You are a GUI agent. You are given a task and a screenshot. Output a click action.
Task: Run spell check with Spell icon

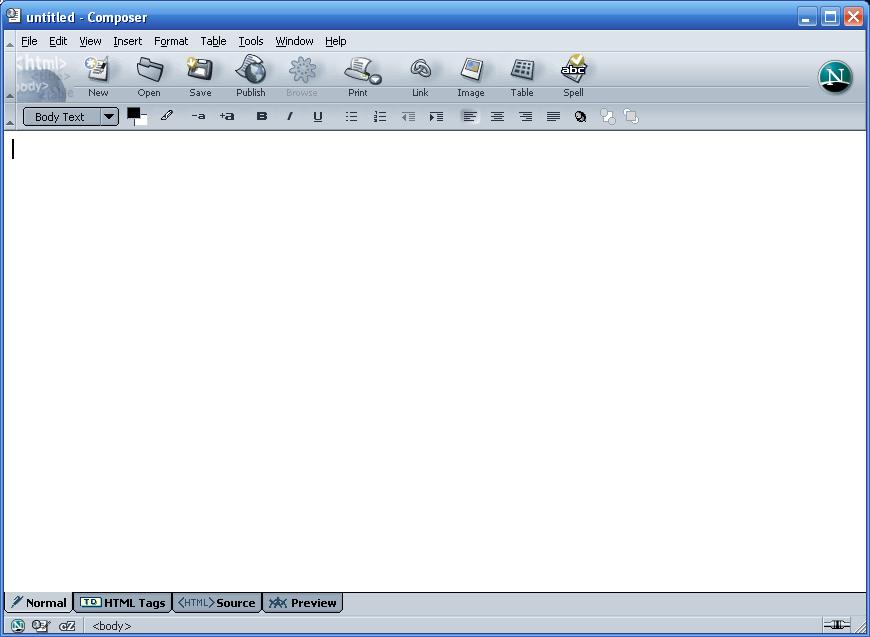point(573,77)
